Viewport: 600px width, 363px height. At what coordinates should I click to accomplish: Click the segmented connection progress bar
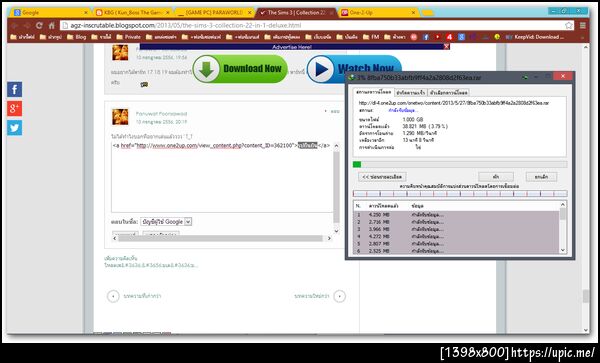point(460,194)
